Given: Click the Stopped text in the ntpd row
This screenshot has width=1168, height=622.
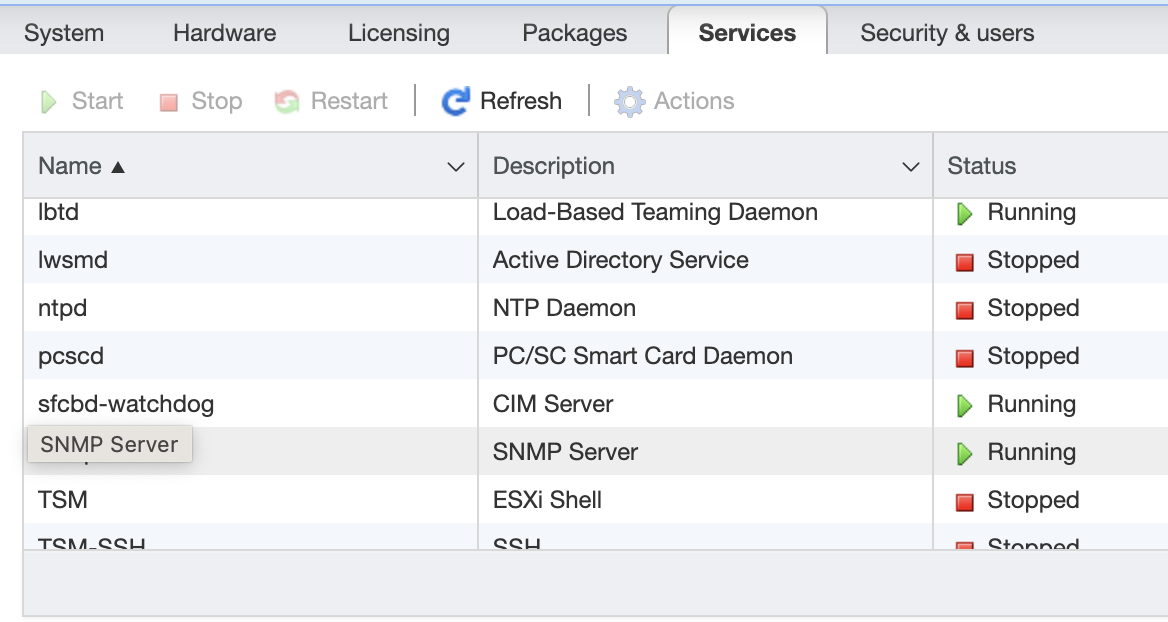Looking at the screenshot, I should pos(1033,308).
